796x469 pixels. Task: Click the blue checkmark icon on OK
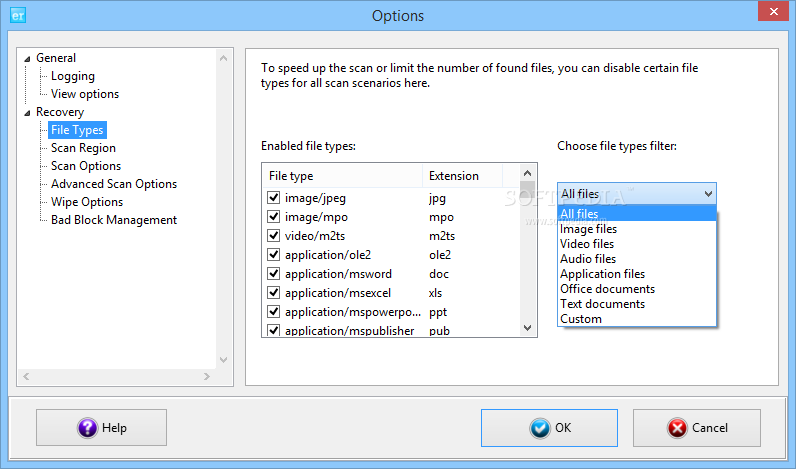coord(541,428)
